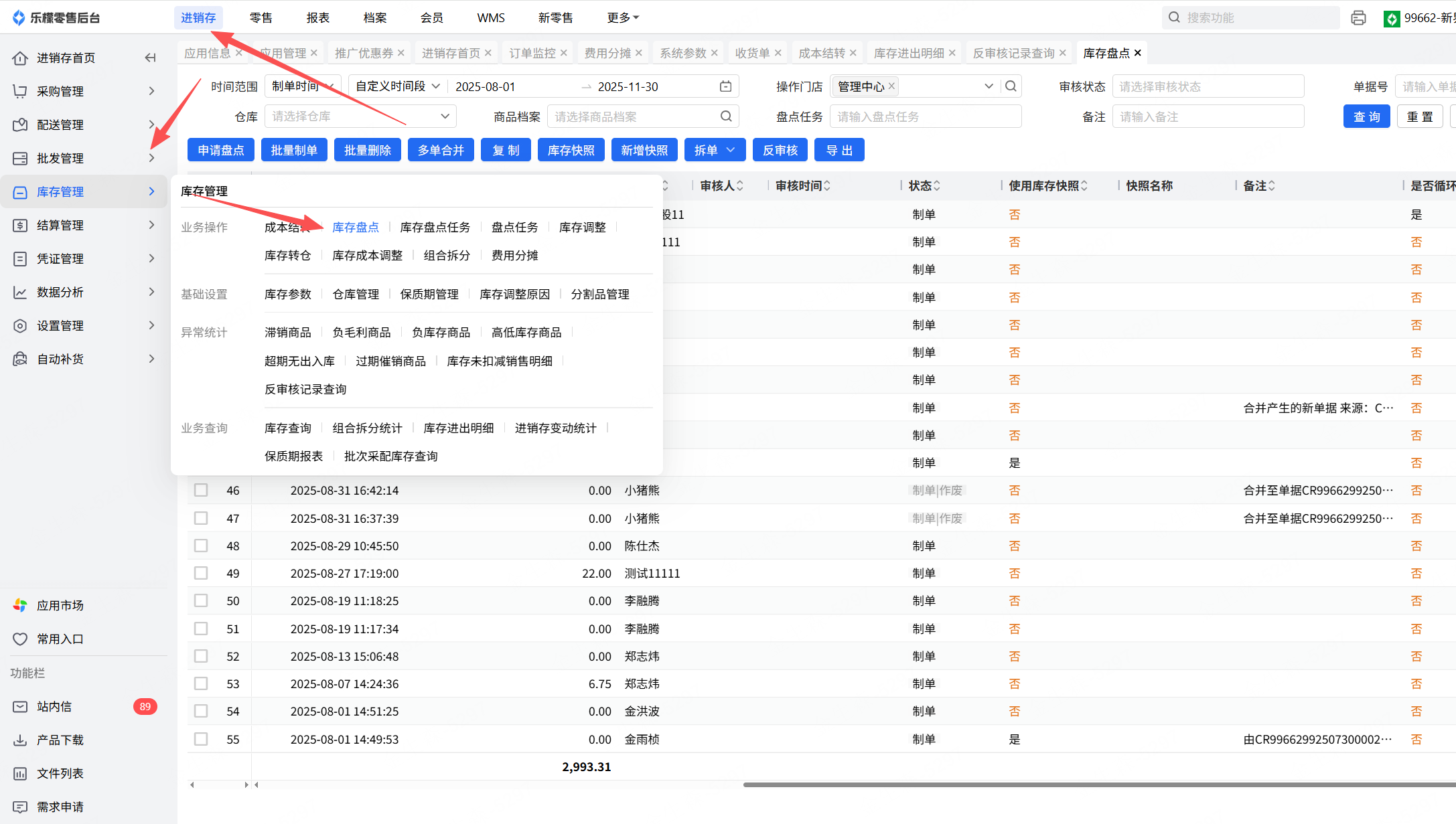Viewport: 1456px width, 824px height.
Task: Click the printer icon in top bar
Action: point(1358,18)
